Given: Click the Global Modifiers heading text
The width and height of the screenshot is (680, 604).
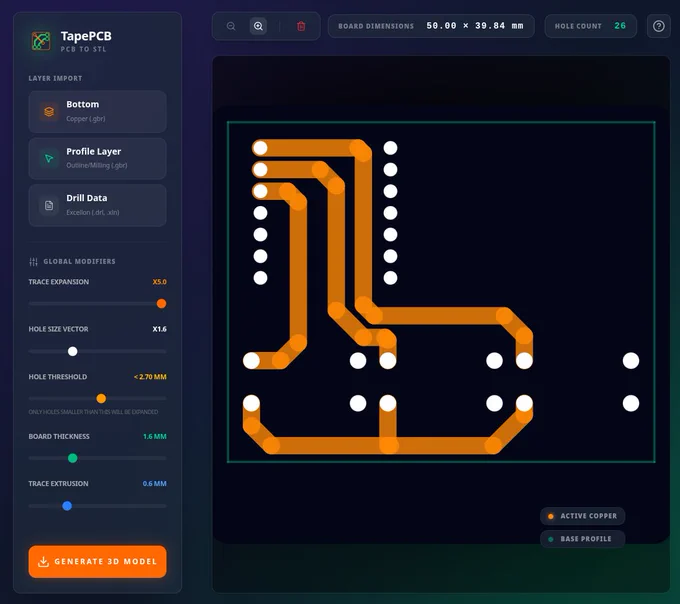Looking at the screenshot, I should point(79,261).
